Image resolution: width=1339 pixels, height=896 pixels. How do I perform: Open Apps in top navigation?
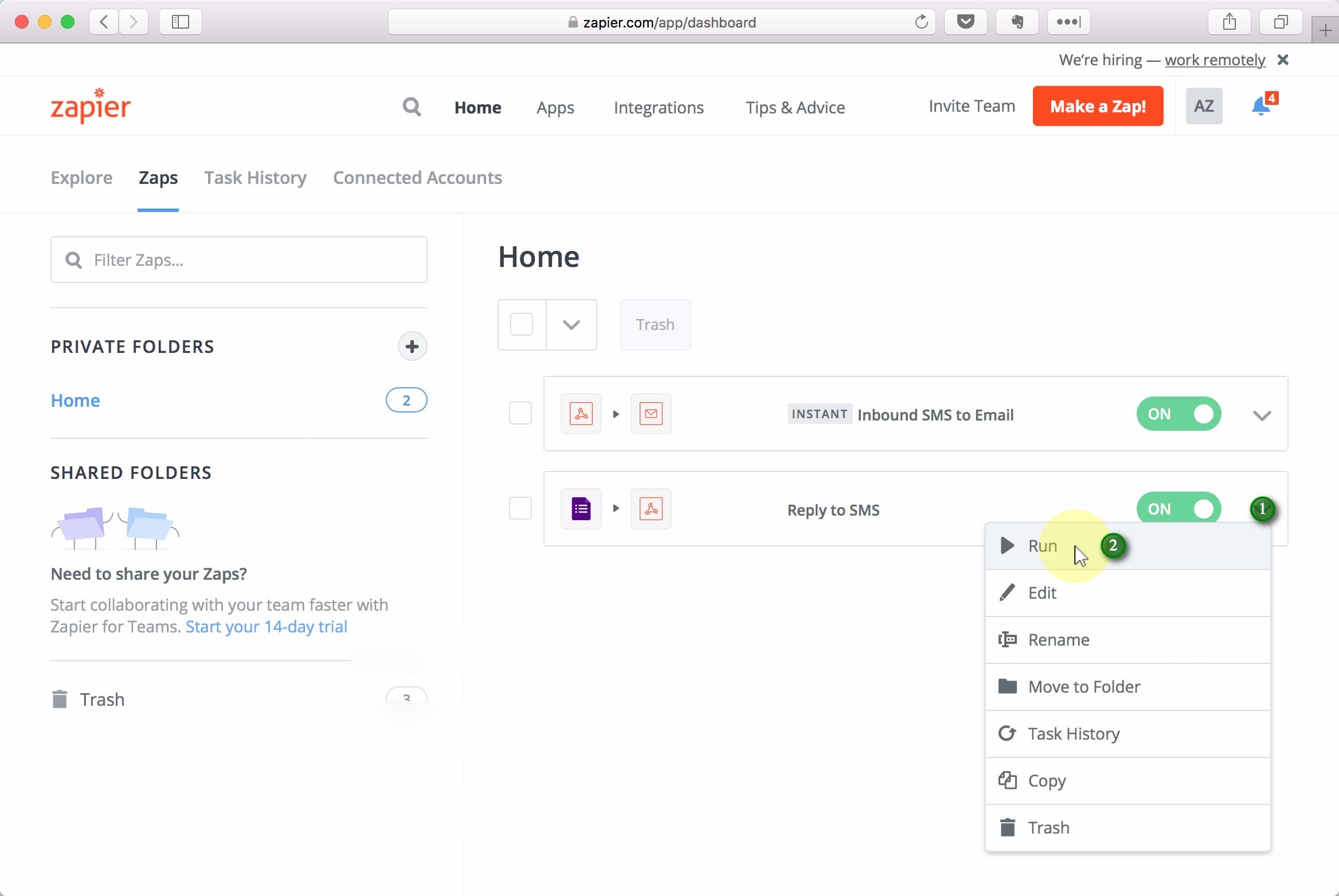[x=555, y=107]
